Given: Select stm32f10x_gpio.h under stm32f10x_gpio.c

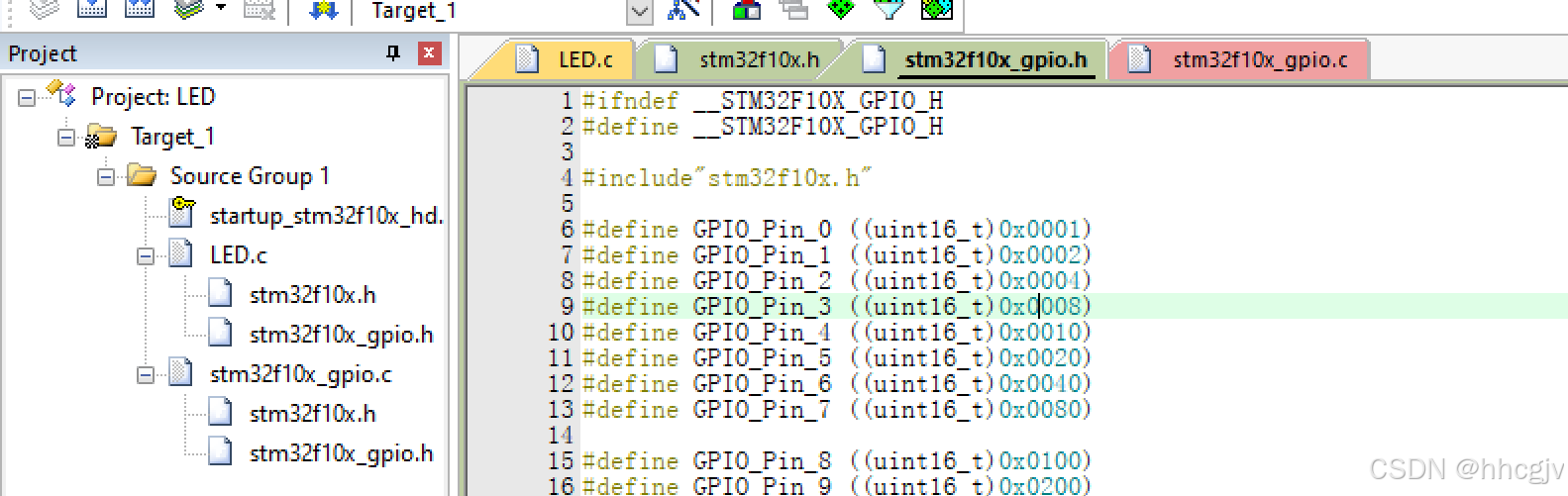Looking at the screenshot, I should point(342,453).
